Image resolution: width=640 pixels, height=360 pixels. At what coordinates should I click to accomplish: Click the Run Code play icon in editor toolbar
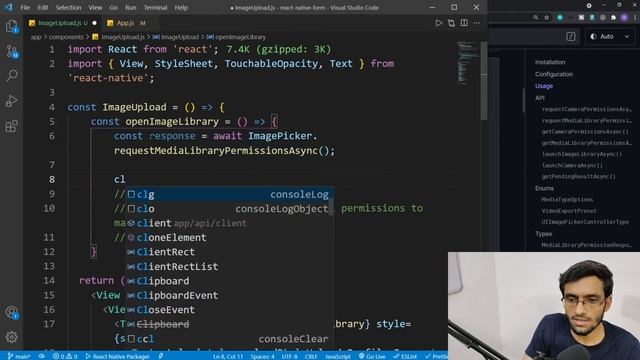coord(438,23)
